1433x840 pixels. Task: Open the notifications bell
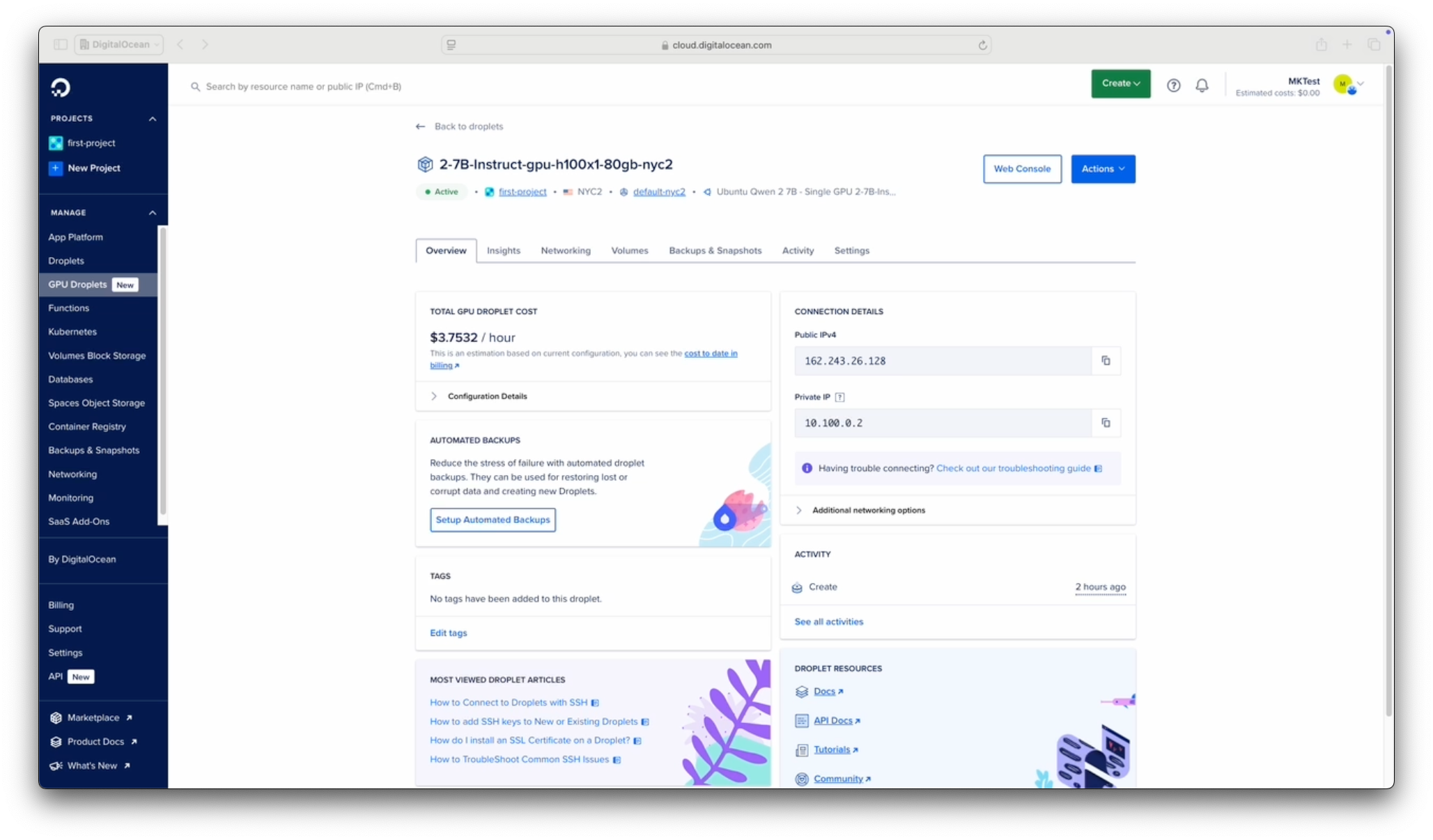1202,85
